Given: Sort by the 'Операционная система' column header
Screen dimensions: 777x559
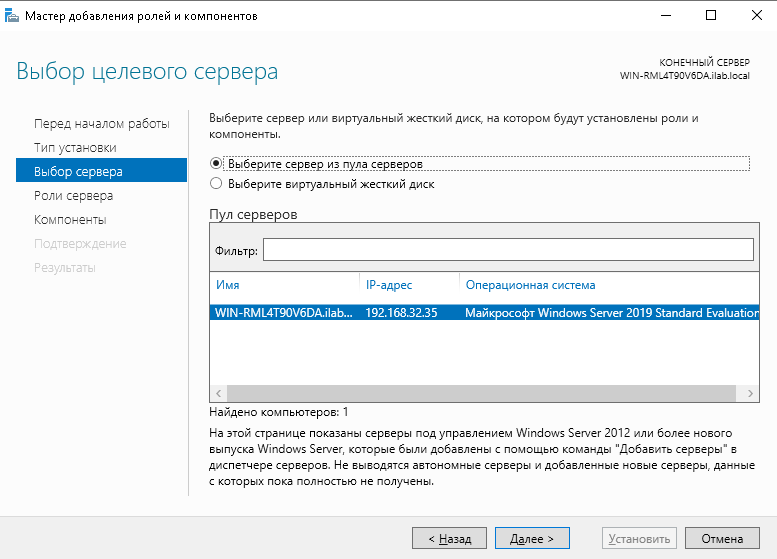Looking at the screenshot, I should pyautogui.click(x=608, y=285).
